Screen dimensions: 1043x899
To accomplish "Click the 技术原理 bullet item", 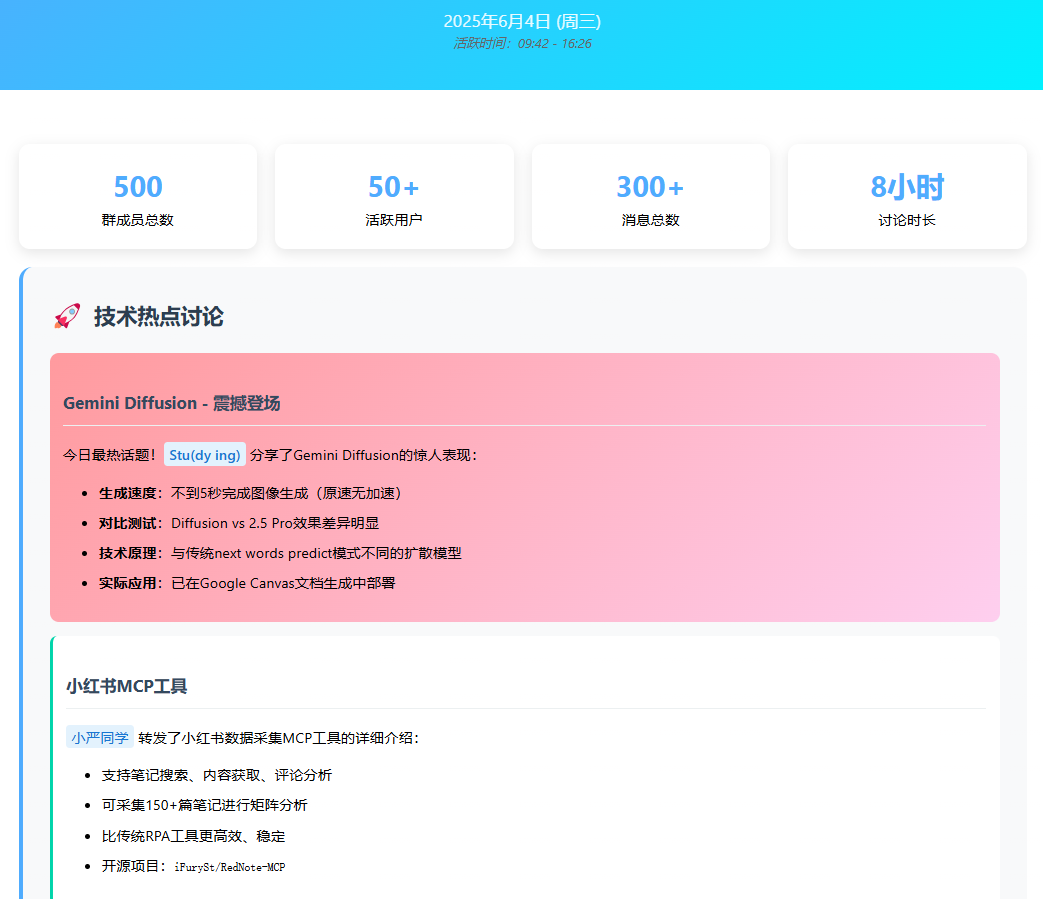I will [x=280, y=553].
